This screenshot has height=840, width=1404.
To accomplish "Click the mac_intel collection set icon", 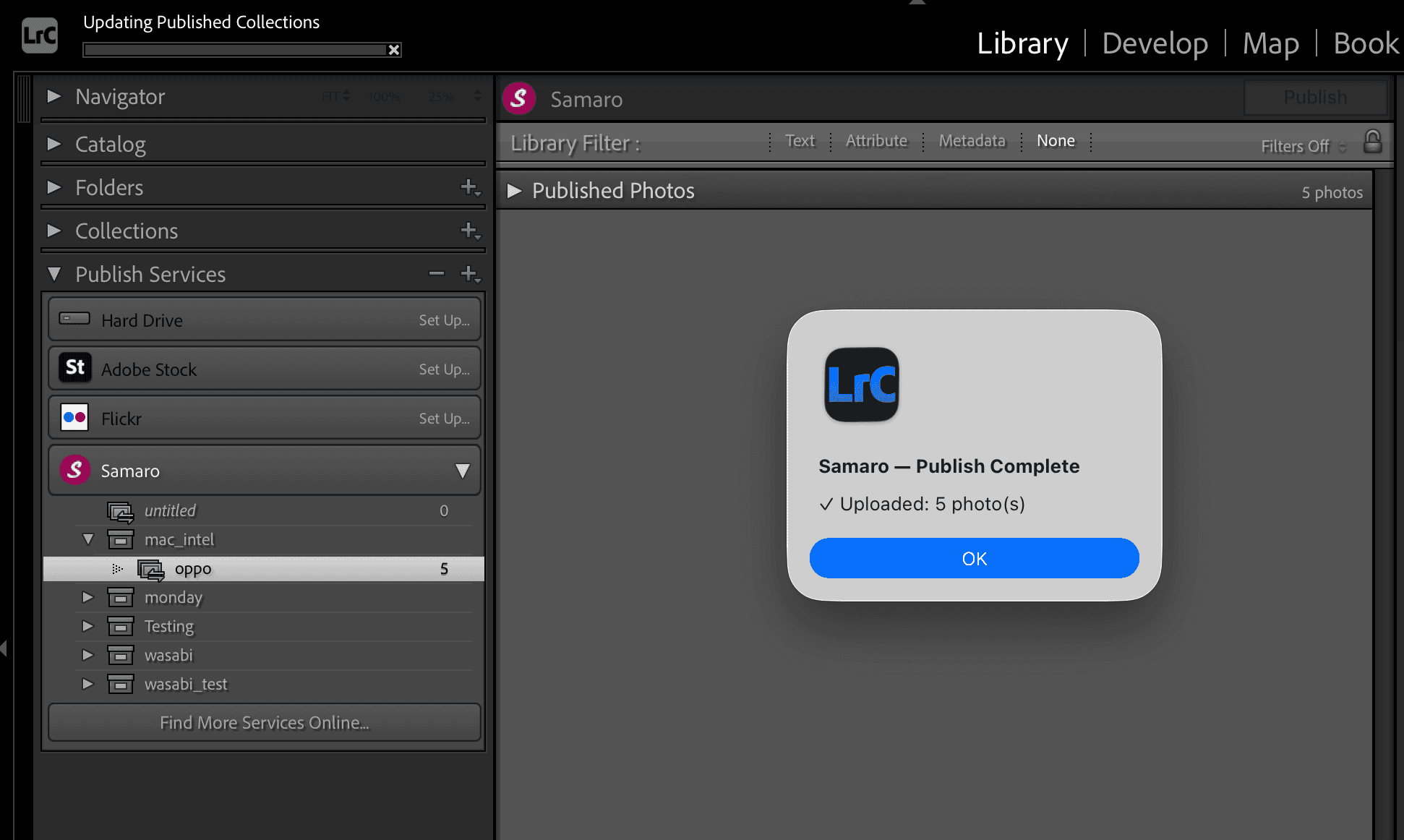I will coord(121,540).
